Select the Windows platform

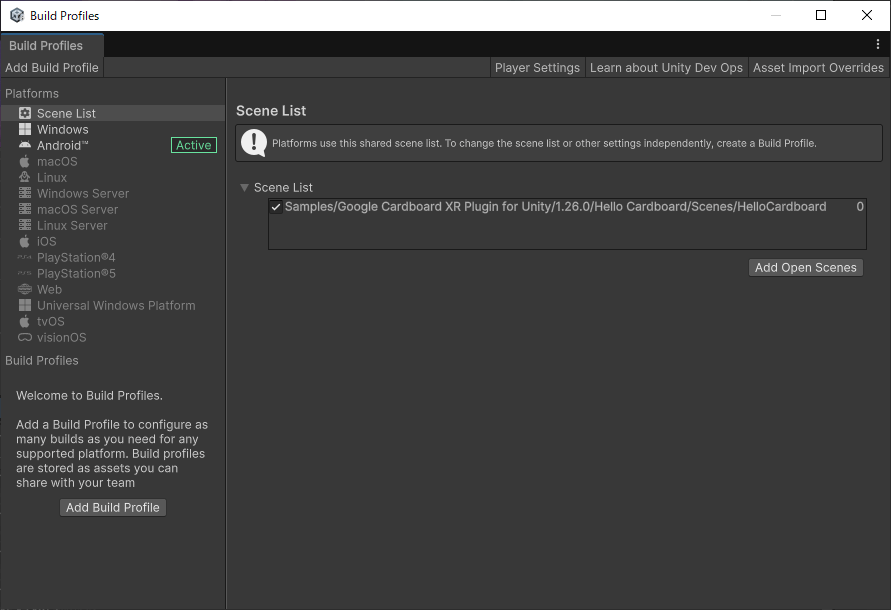coord(113,129)
